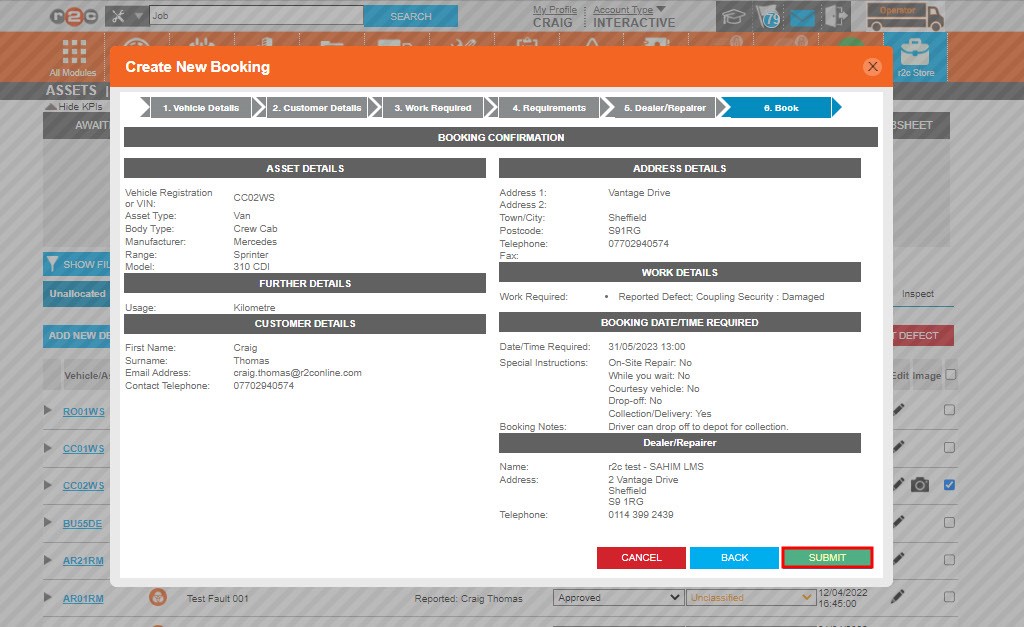Go to step 1. Vehicle Details
Viewport: 1024px width, 627px height.
200,108
